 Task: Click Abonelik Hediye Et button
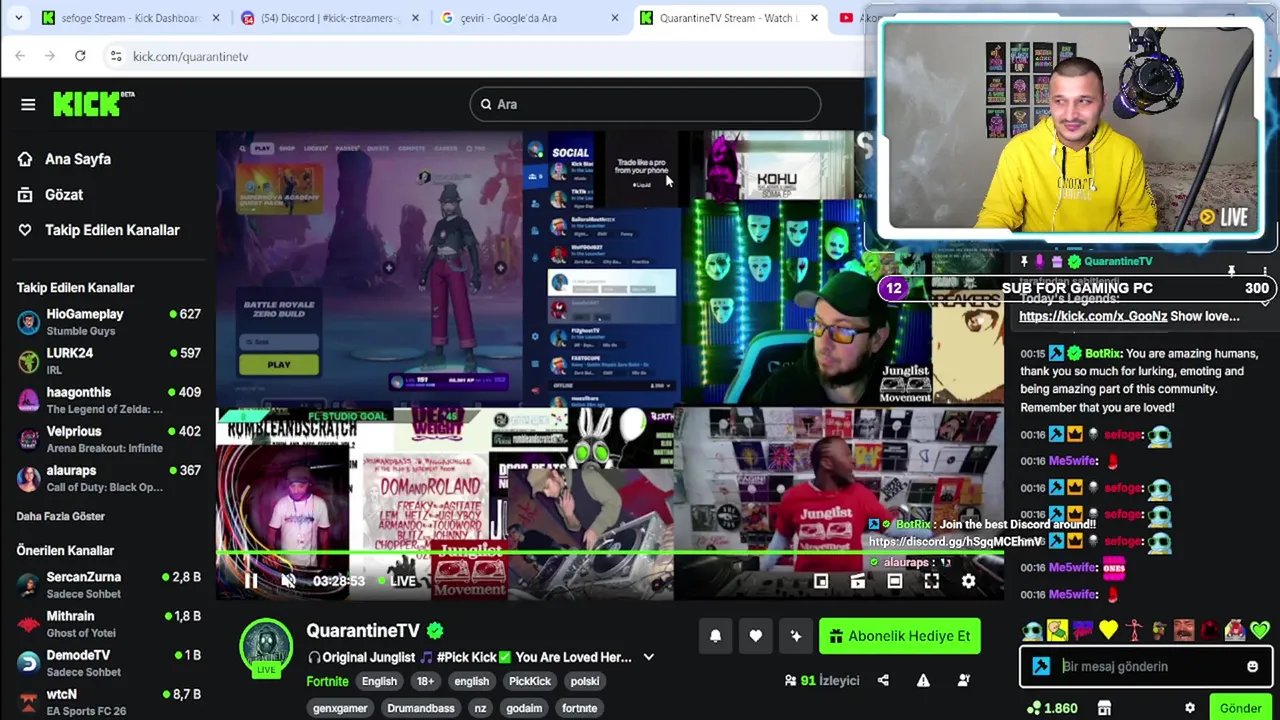click(x=900, y=636)
